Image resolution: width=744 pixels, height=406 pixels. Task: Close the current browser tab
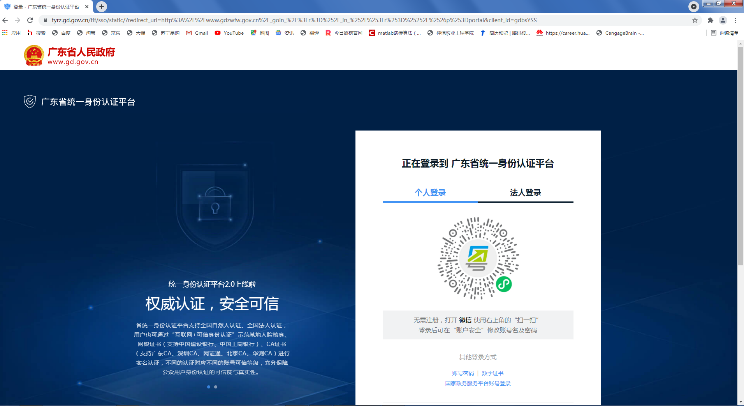coord(86,7)
